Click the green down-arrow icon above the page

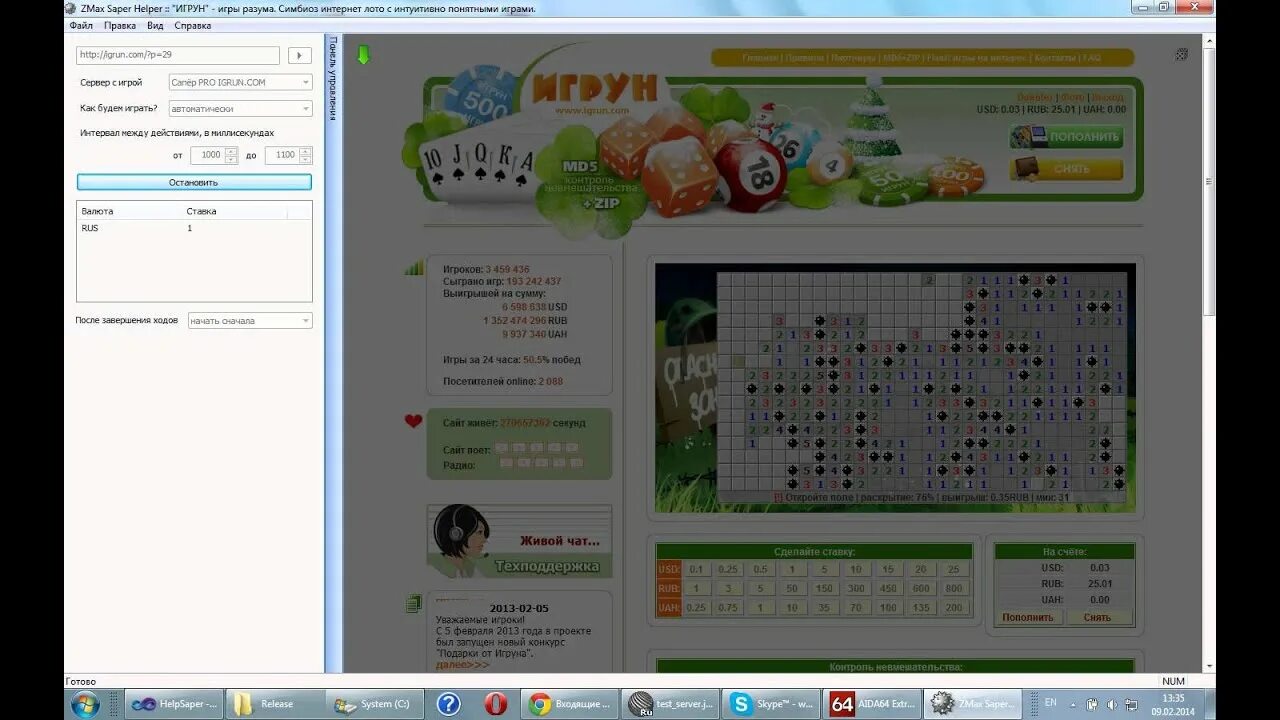(x=363, y=55)
